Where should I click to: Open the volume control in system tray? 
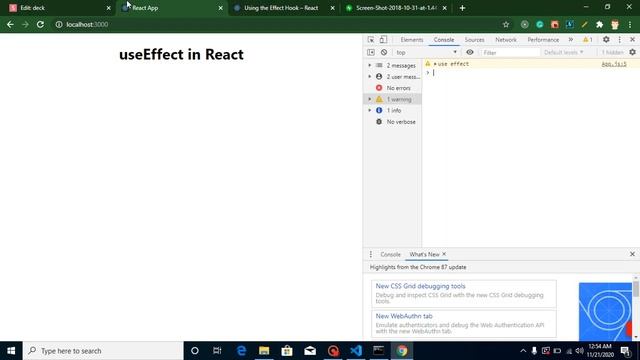(x=580, y=351)
